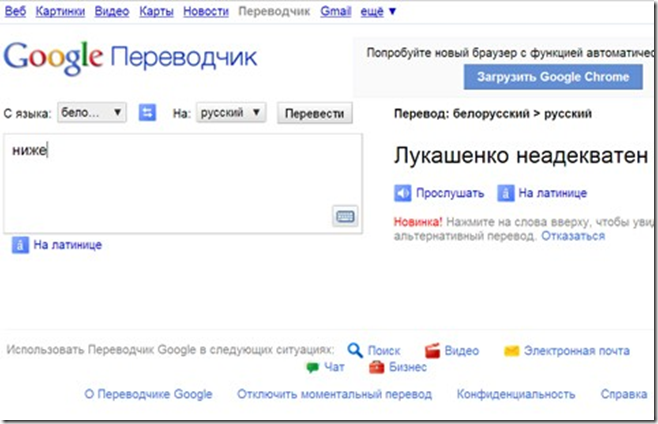Open the Чат link

coord(334,367)
